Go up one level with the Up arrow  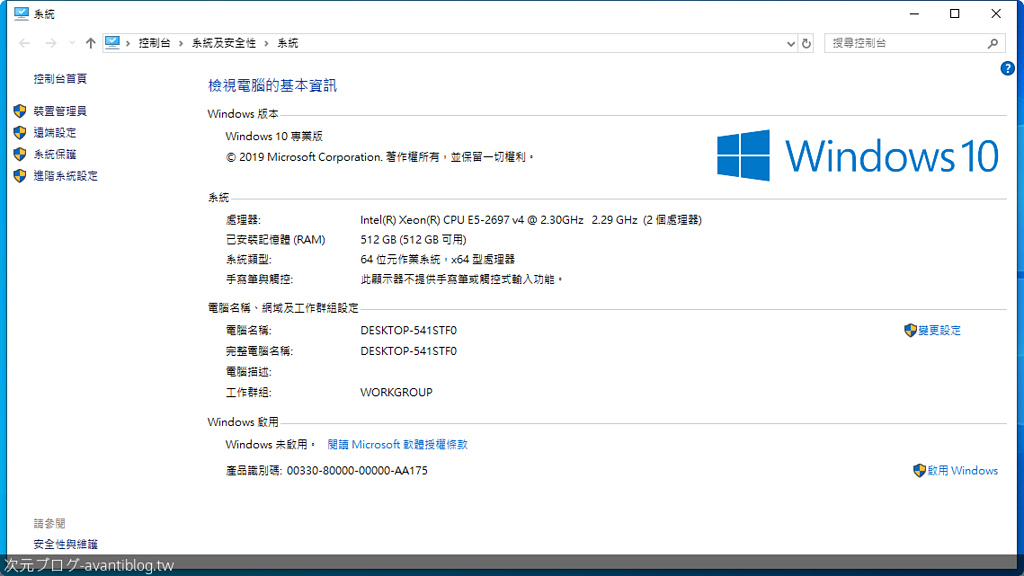(90, 43)
